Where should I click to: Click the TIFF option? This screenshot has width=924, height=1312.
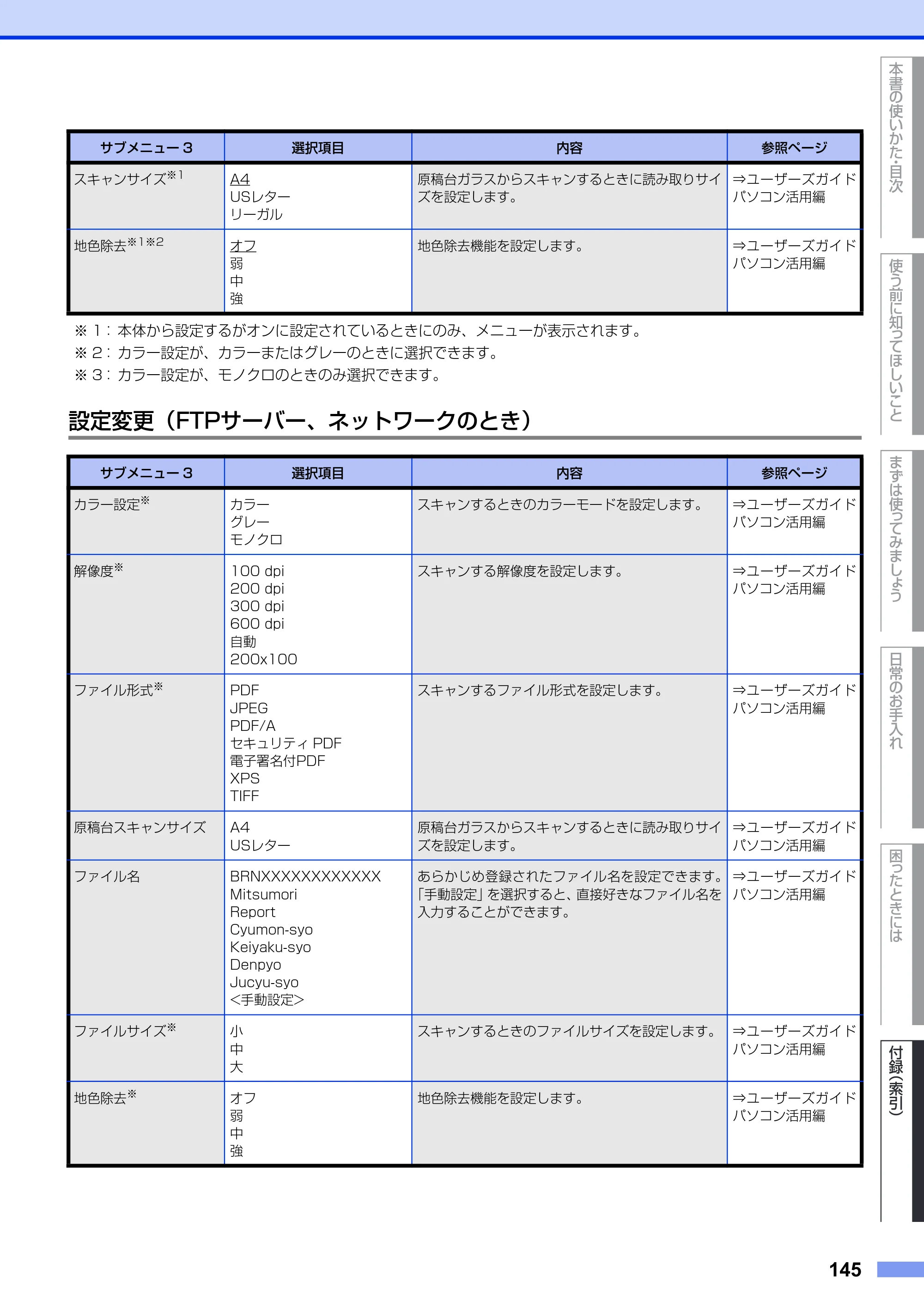244,796
